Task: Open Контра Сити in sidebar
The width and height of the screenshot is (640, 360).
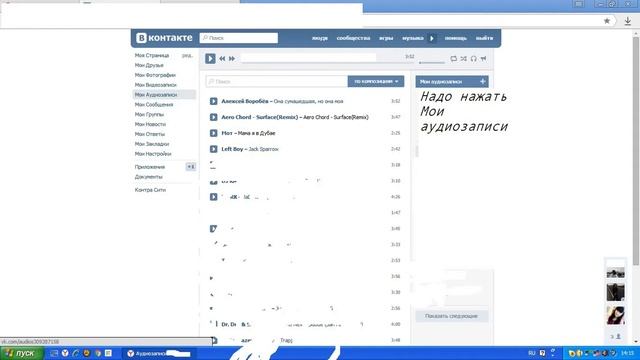Action: pos(150,190)
